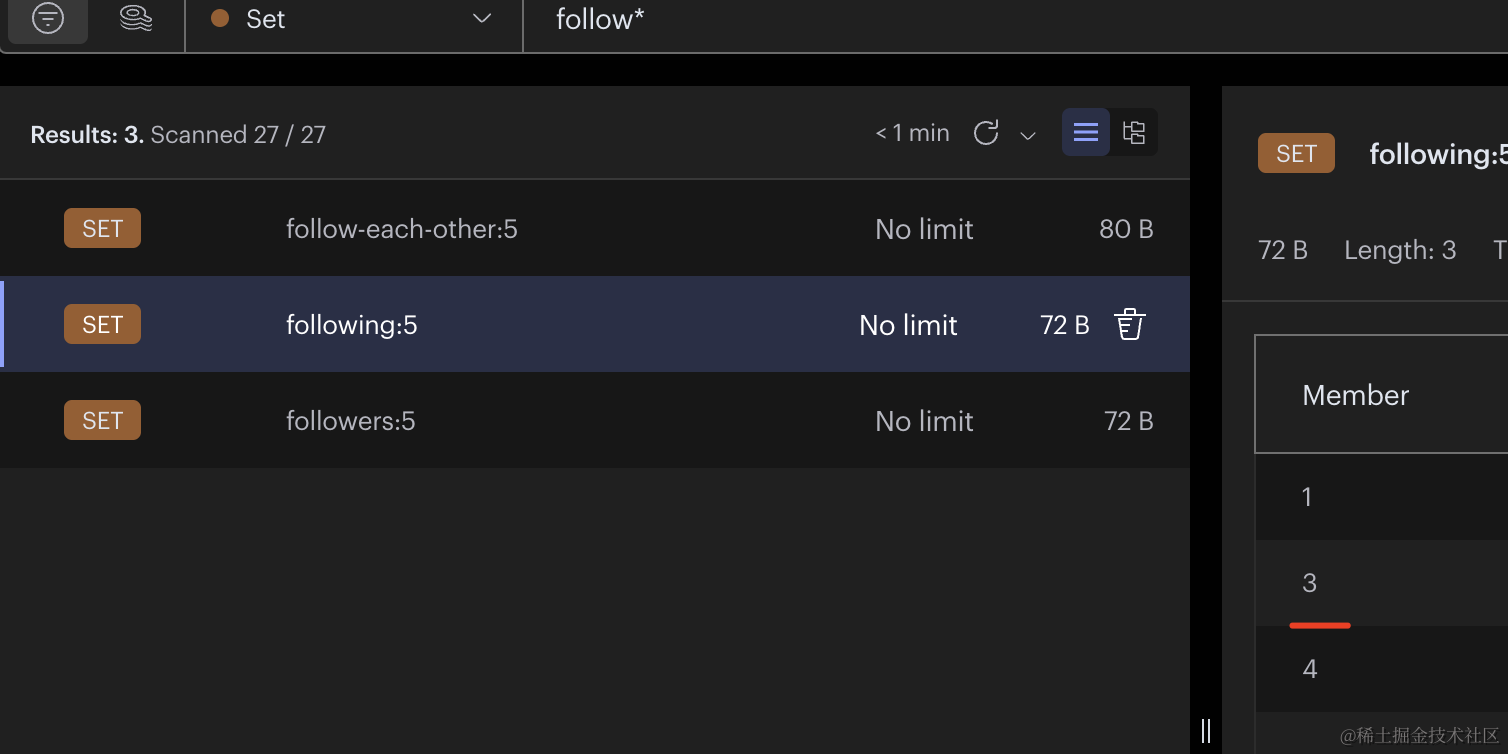Click the panel resize divider handle
This screenshot has width=1508, height=754.
(x=1206, y=730)
